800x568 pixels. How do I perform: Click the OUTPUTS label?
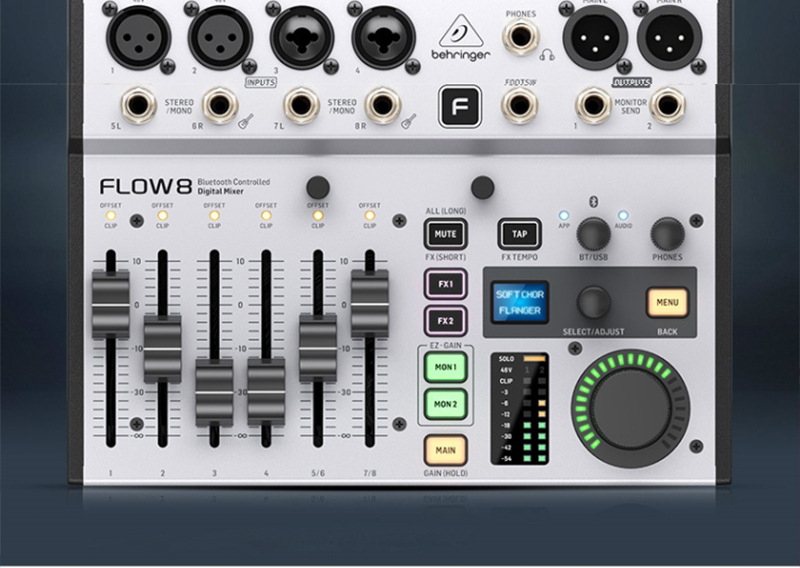(632, 82)
